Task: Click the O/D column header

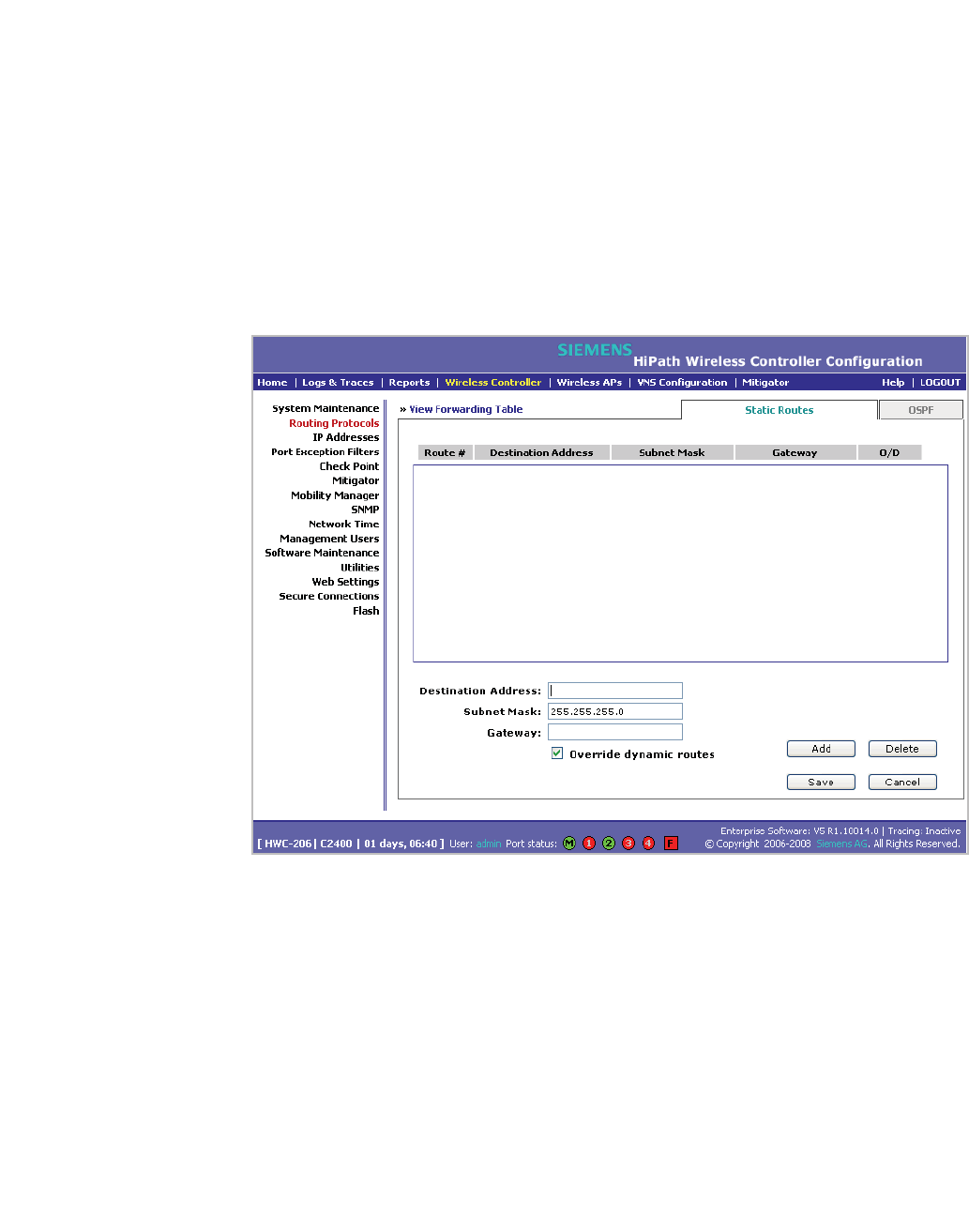Action: [889, 452]
